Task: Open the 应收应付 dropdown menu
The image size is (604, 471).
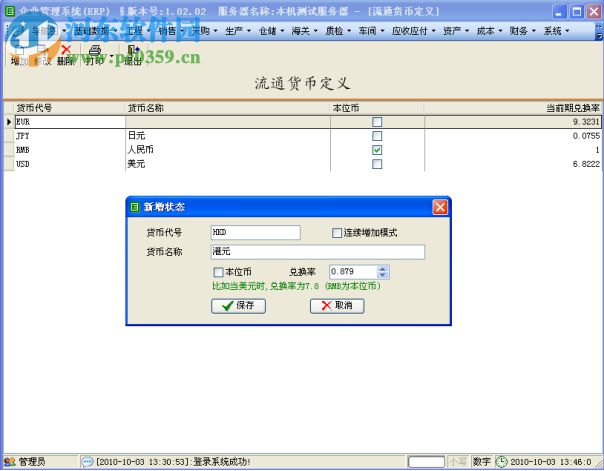Action: (413, 31)
